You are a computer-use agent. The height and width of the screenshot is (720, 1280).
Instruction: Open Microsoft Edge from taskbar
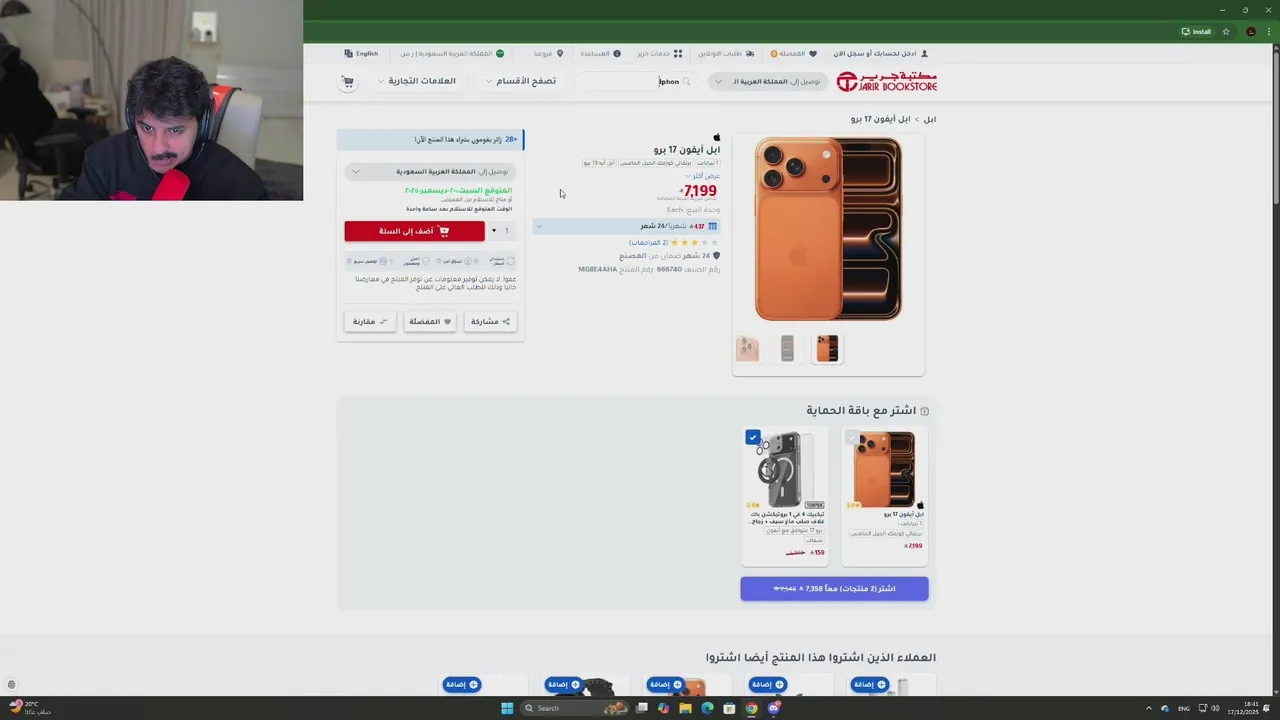coord(707,708)
